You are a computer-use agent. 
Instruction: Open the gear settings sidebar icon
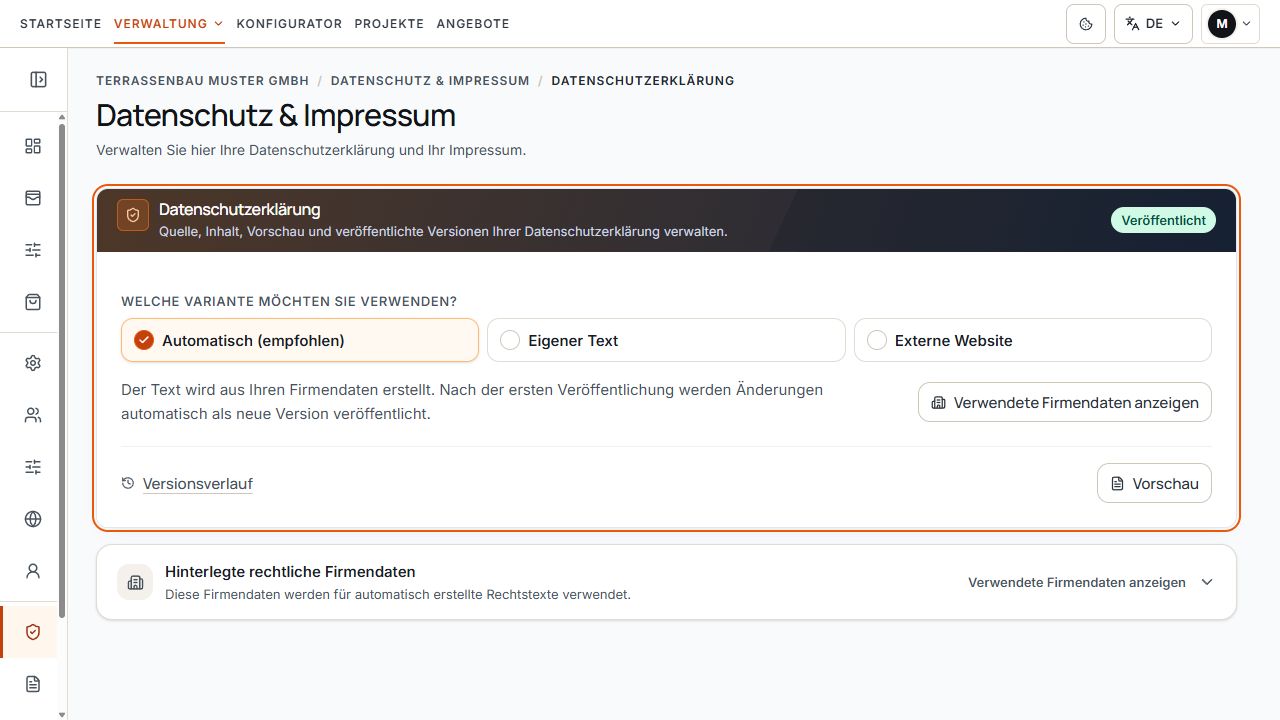pyautogui.click(x=33, y=363)
